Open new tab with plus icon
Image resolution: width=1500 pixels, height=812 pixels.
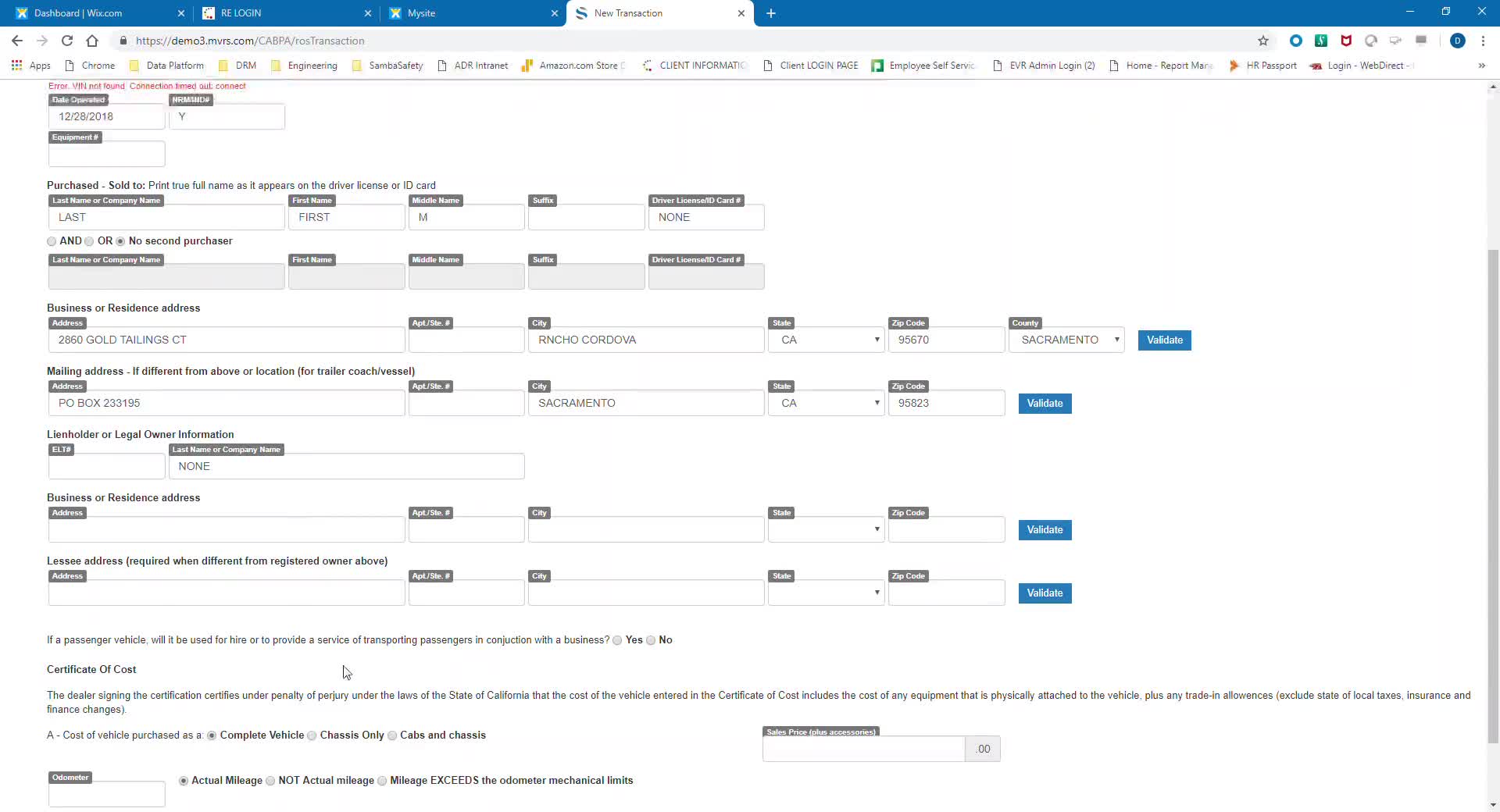771,13
